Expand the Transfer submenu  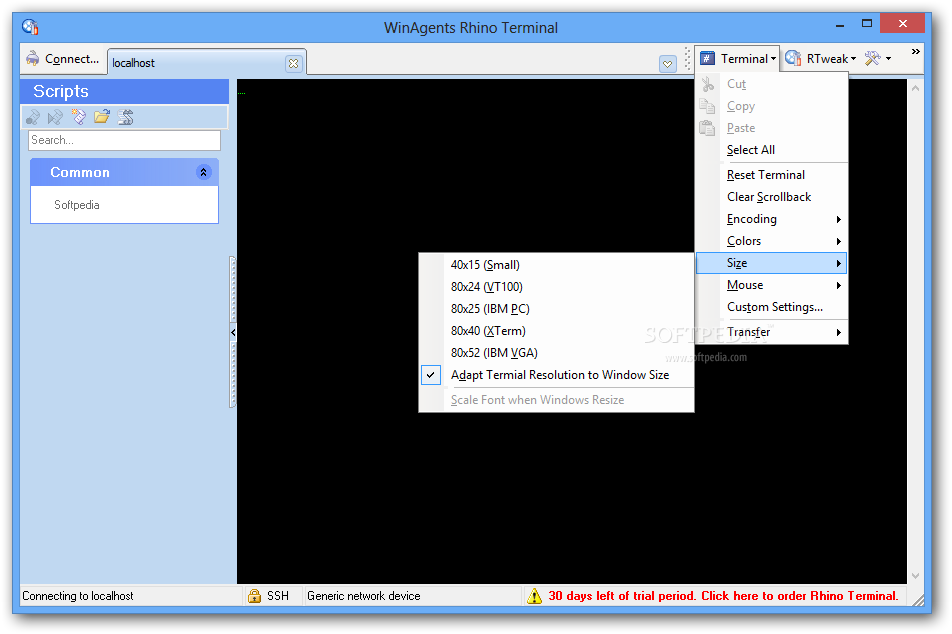[x=771, y=332]
